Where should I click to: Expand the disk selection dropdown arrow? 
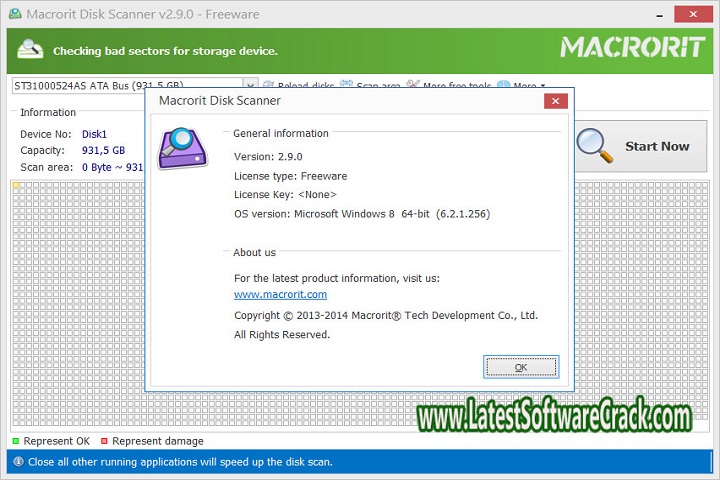(250, 85)
